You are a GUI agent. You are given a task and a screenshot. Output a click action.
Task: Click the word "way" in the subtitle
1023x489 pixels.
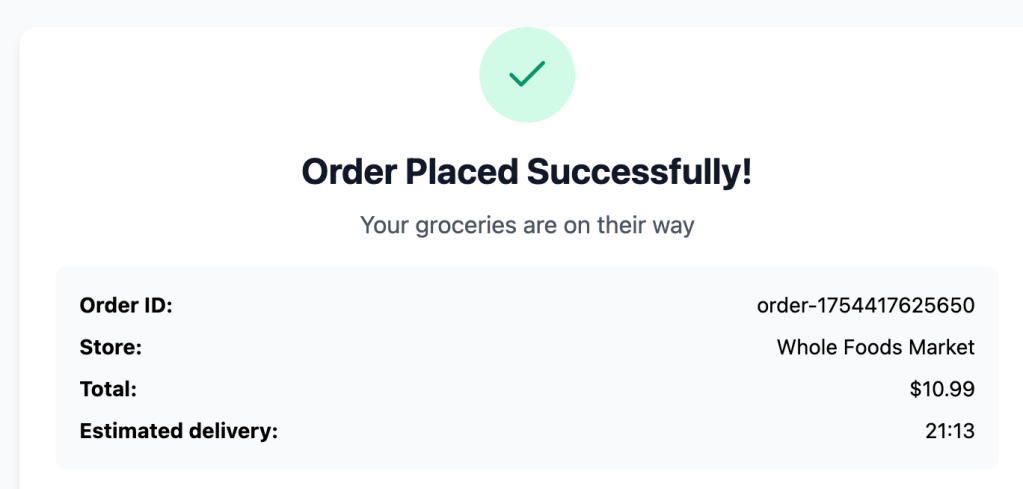coord(673,226)
